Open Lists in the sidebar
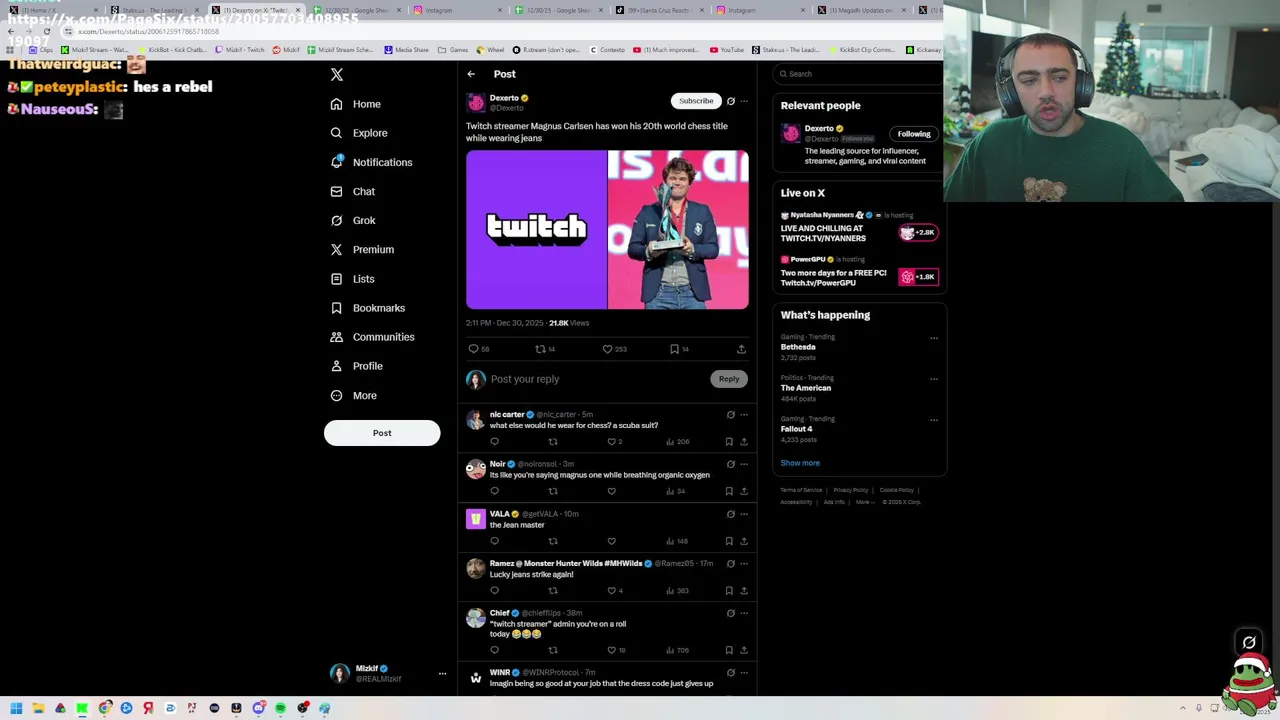1280x720 pixels. [352, 279]
